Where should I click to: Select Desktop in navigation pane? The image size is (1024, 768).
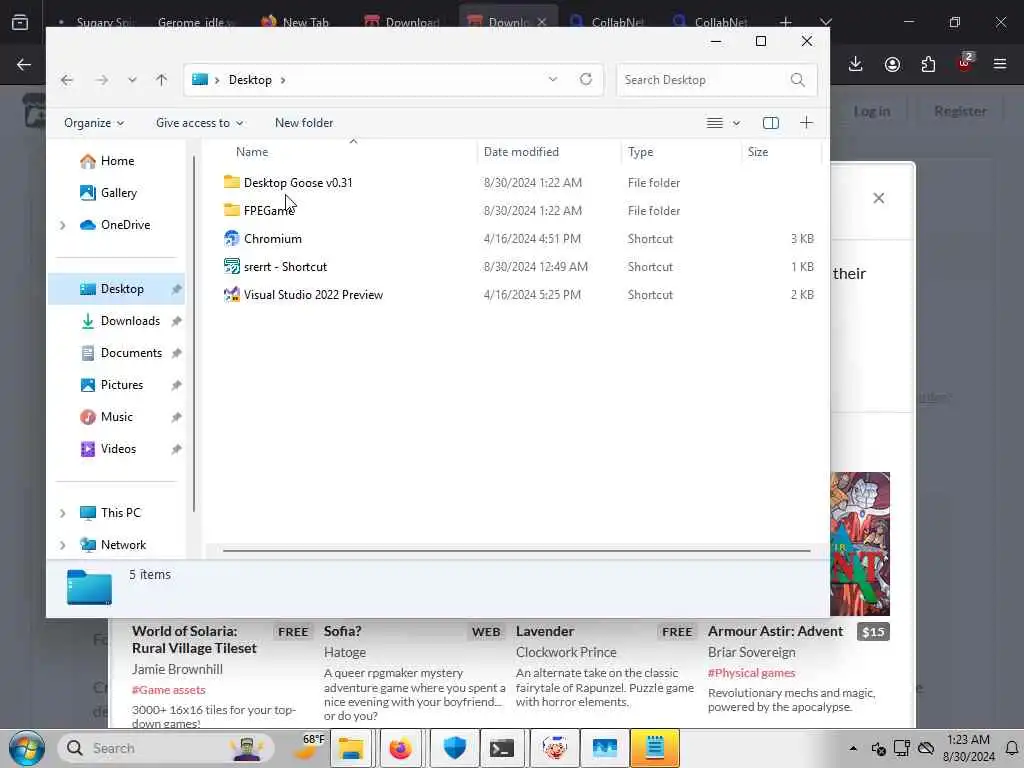click(121, 289)
